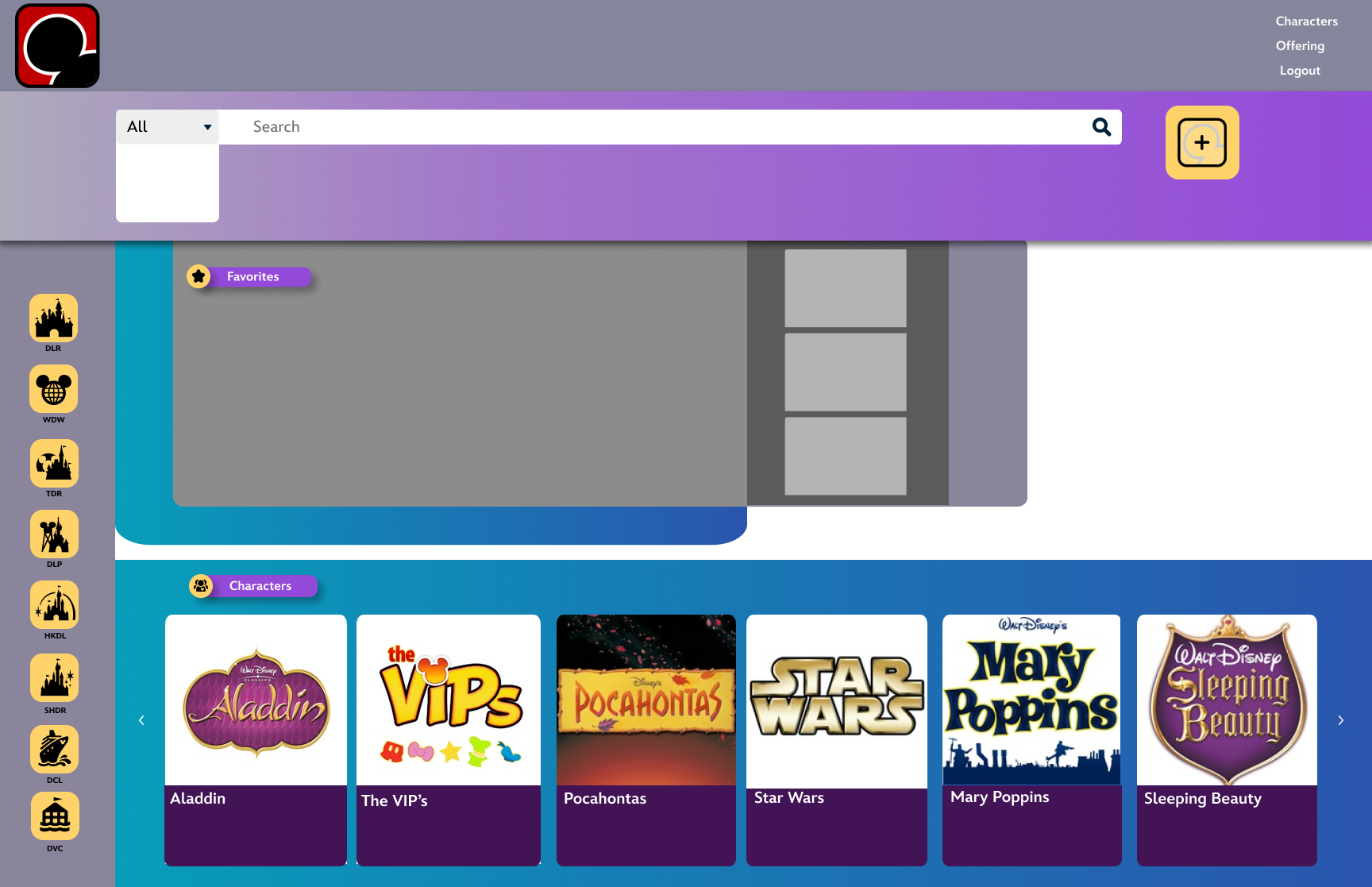Open the Pocahontas character card
1372x887 pixels.
click(x=646, y=740)
